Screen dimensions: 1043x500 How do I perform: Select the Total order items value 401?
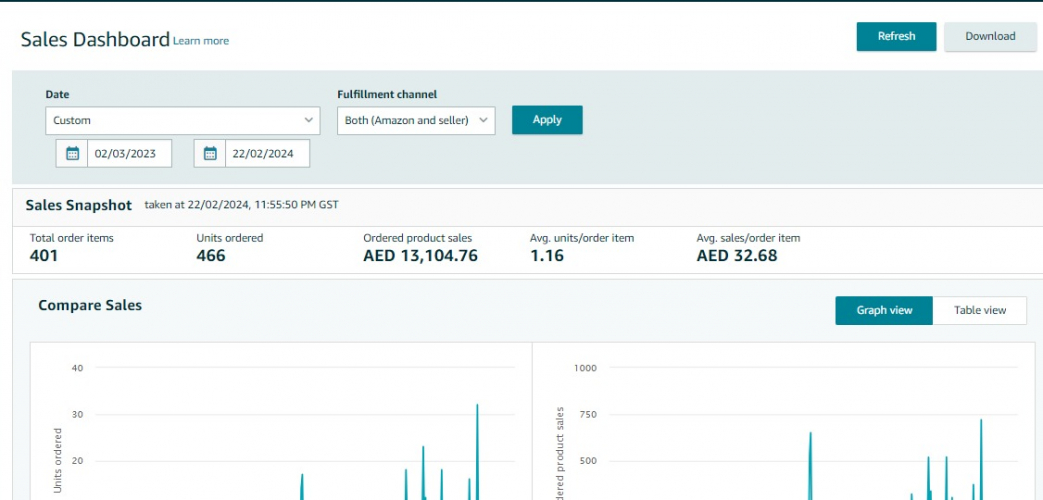pos(44,255)
